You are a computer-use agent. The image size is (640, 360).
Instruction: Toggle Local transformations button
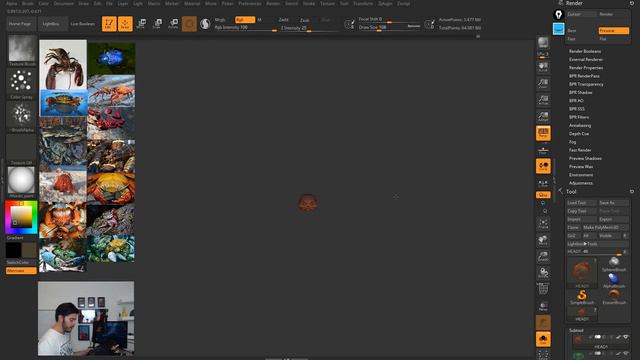coord(543,166)
